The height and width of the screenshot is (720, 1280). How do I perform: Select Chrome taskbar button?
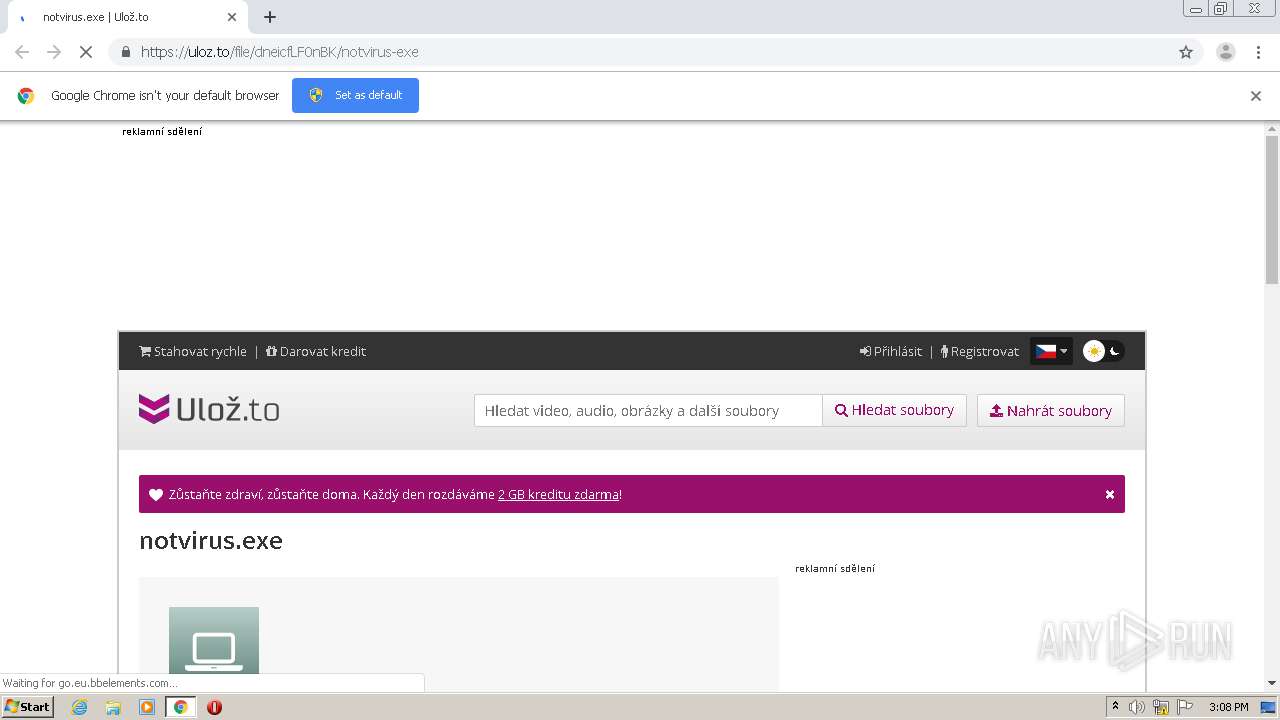click(181, 707)
